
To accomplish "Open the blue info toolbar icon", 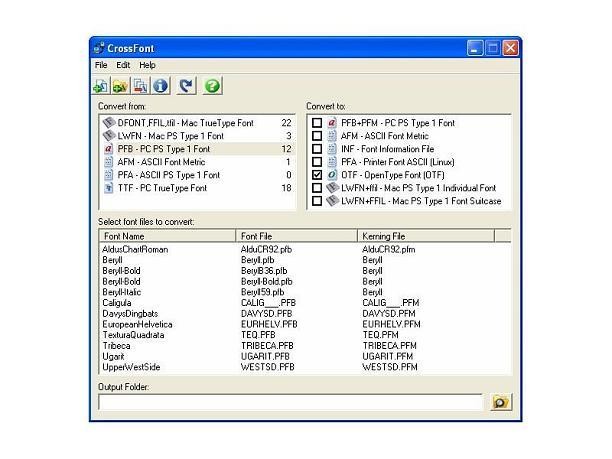I will [160, 86].
